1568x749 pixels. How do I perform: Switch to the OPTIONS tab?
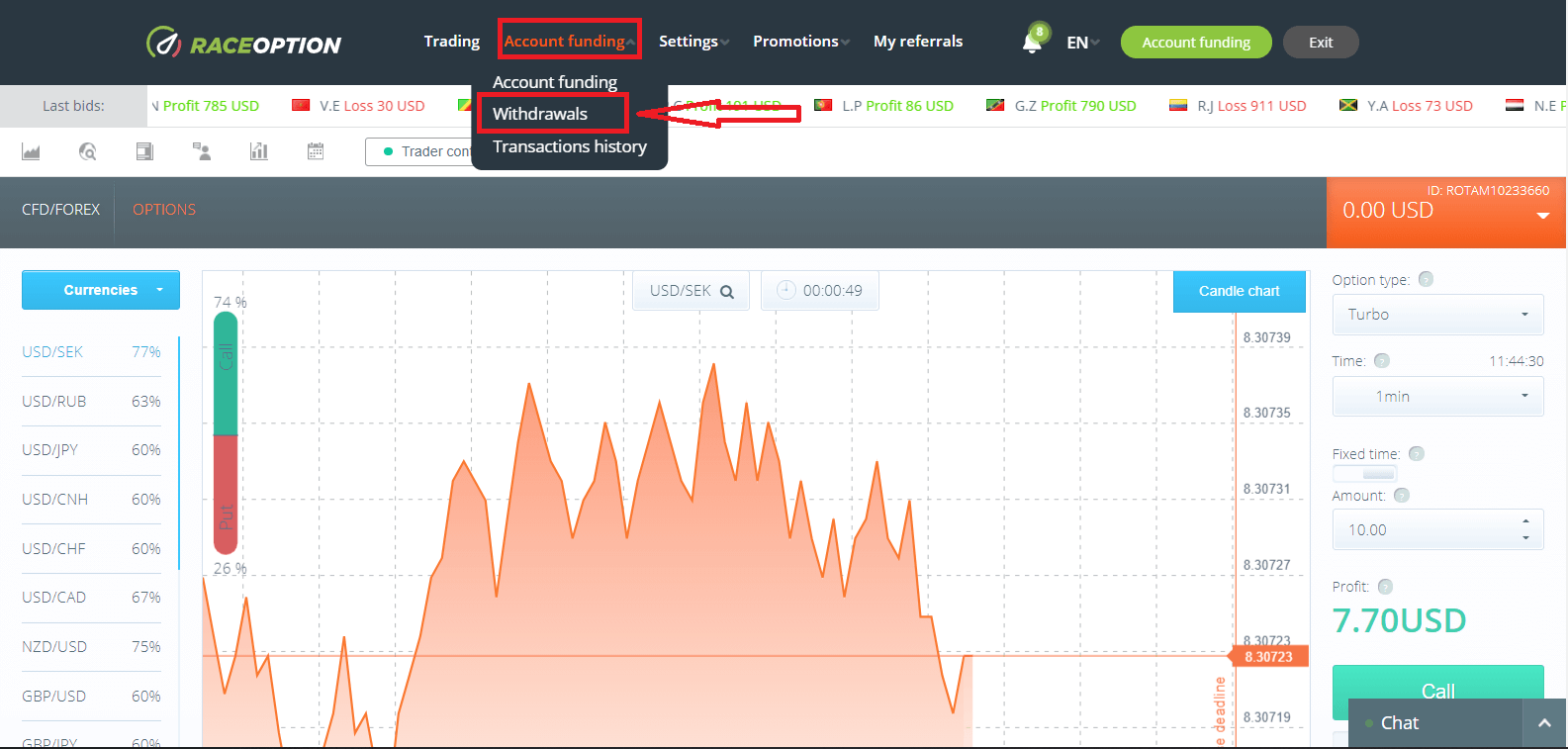pyautogui.click(x=164, y=210)
